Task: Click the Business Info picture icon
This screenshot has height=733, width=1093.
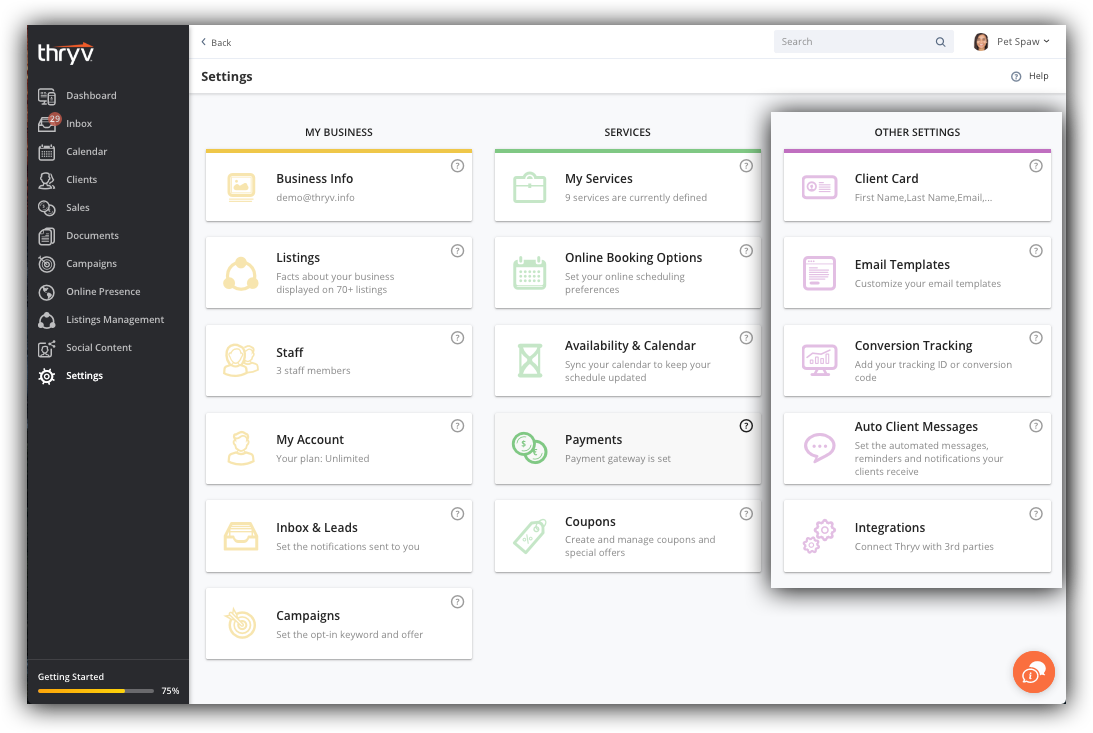Action: pyautogui.click(x=241, y=187)
